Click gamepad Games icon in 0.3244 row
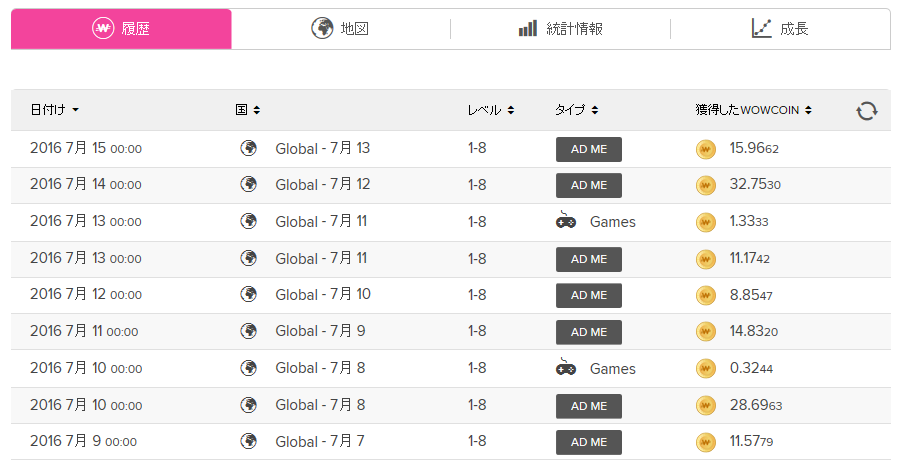The width and height of the screenshot is (901, 470). coord(565,368)
